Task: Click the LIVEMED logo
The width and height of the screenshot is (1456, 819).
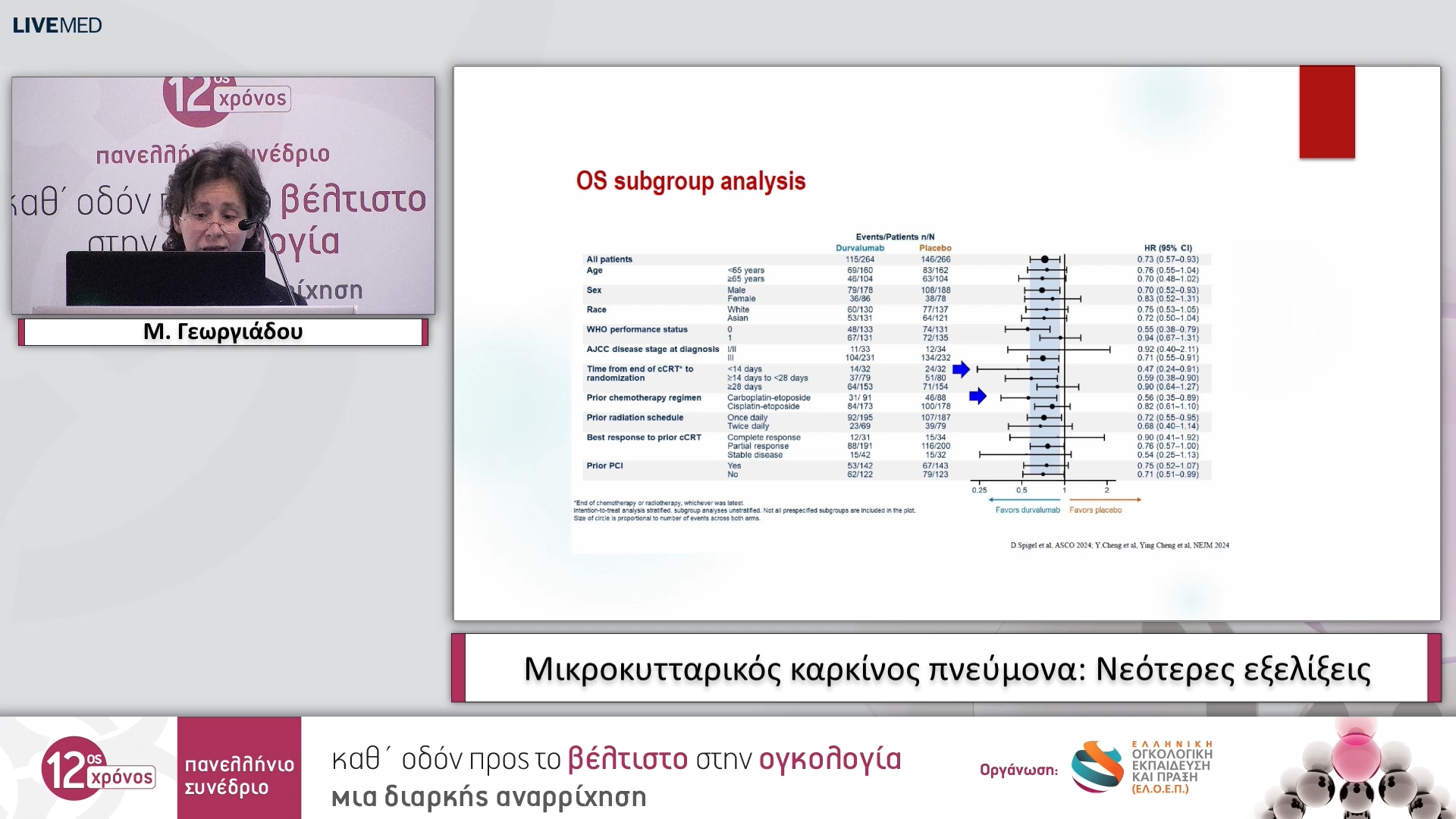Action: pyautogui.click(x=56, y=25)
